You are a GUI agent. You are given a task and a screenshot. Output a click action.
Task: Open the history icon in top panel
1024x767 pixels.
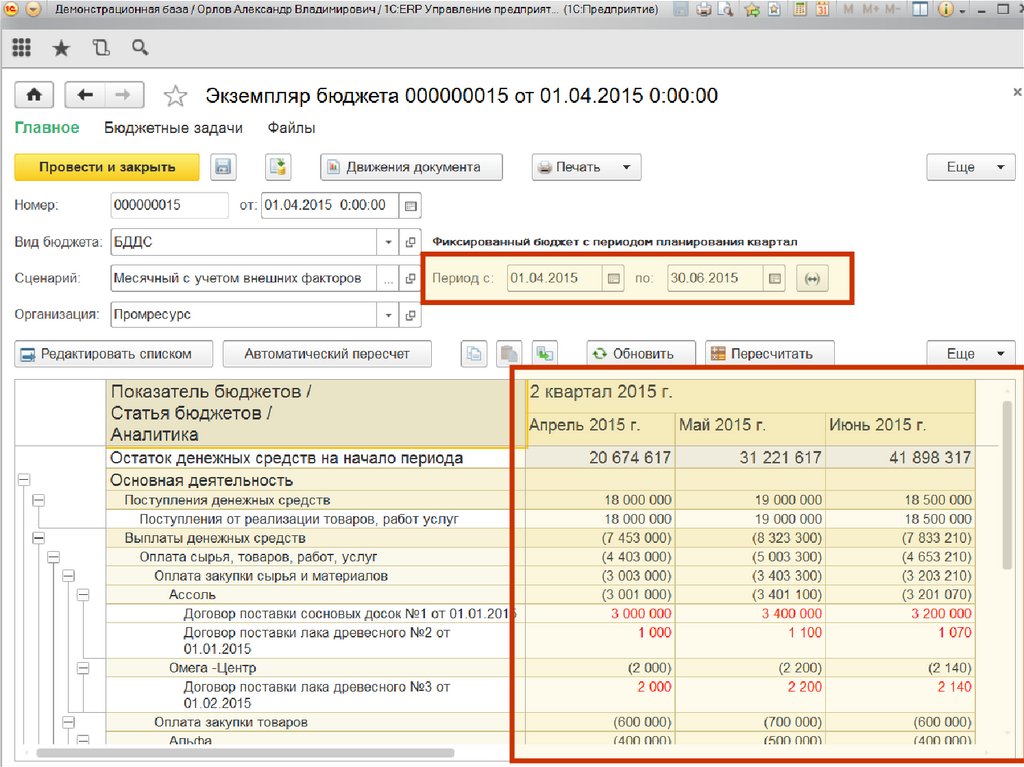coord(101,48)
